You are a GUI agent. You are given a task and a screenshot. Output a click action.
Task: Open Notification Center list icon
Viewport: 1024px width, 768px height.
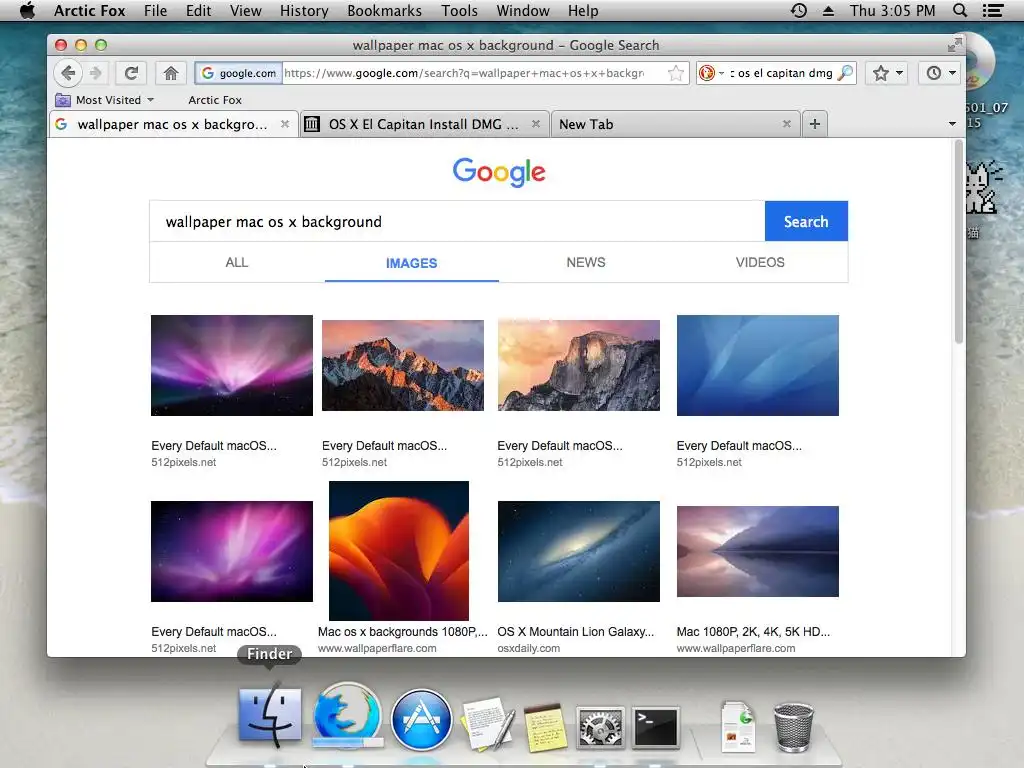[993, 10]
